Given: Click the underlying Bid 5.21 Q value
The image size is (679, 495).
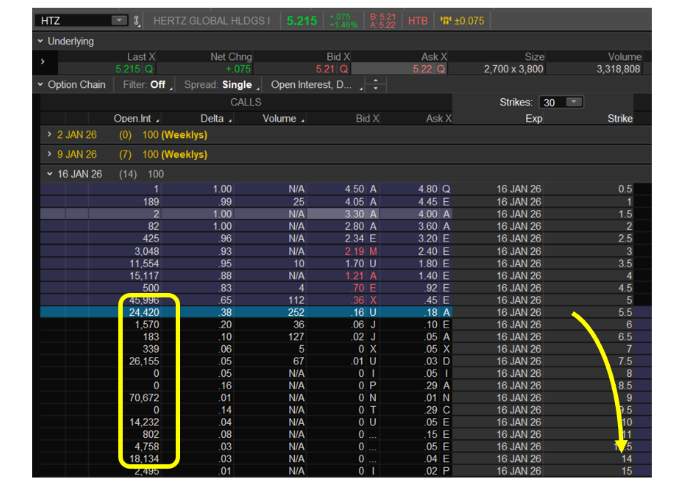Looking at the screenshot, I should (x=332, y=69).
